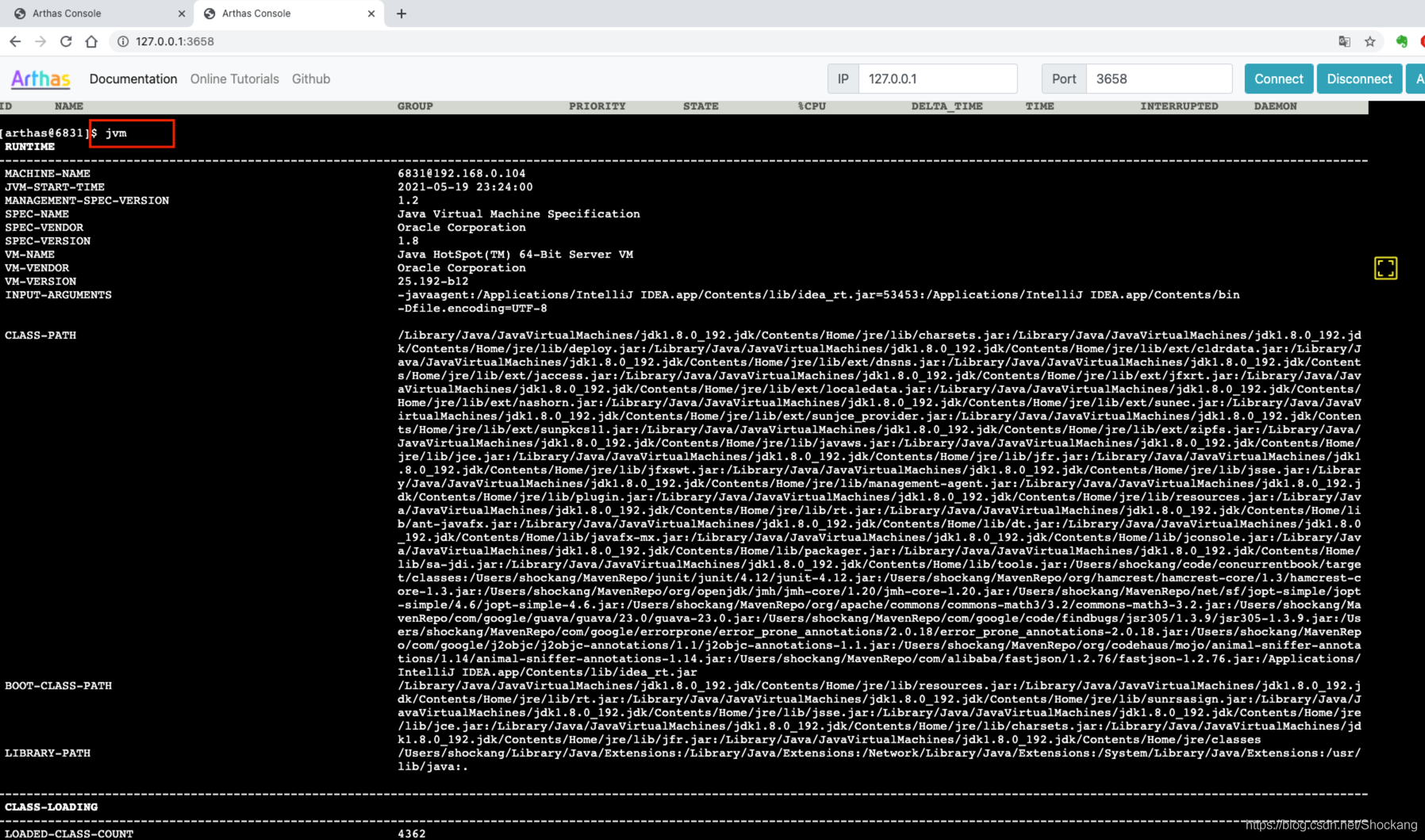Click the MANAGEMENT-SPEC-VERSION label

[x=86, y=201]
